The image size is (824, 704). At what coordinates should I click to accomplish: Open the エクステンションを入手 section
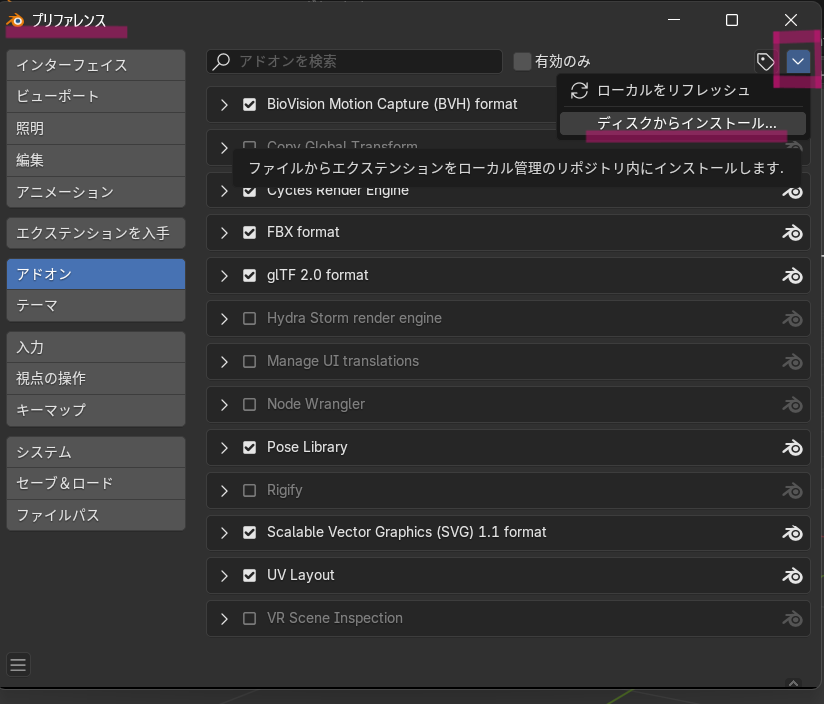coord(95,233)
